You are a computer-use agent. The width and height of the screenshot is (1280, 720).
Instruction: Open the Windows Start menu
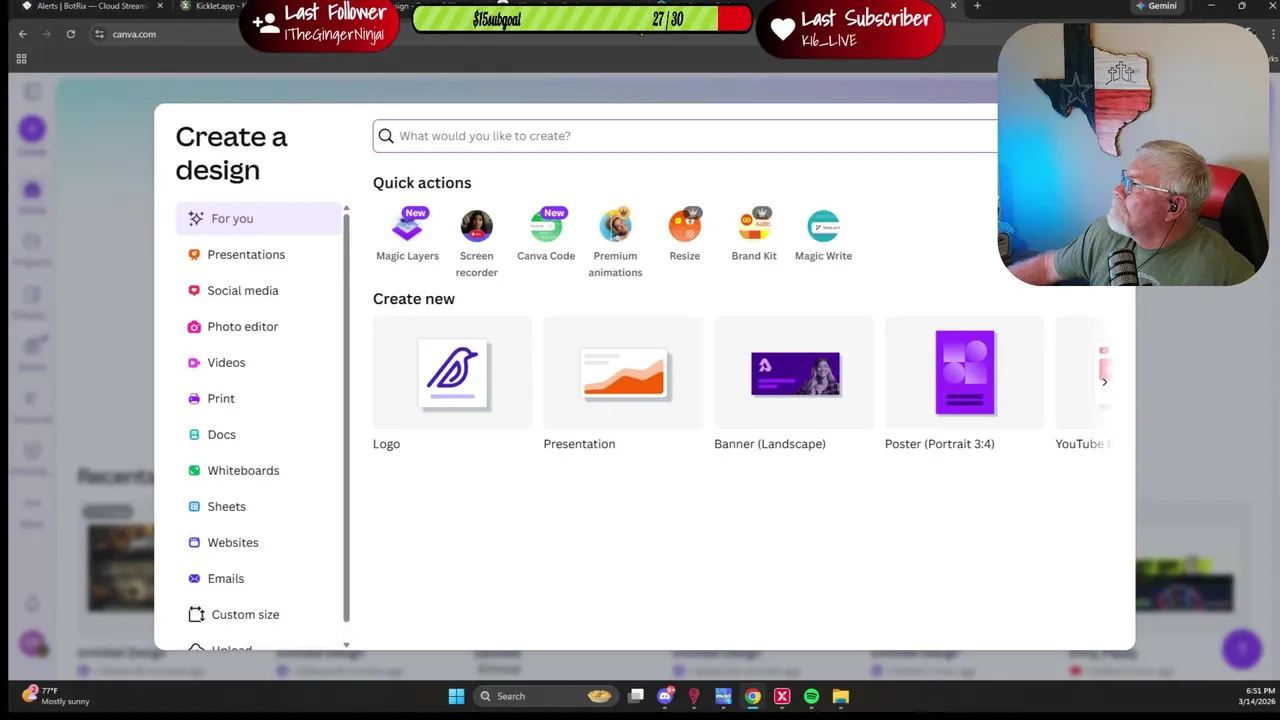click(456, 696)
